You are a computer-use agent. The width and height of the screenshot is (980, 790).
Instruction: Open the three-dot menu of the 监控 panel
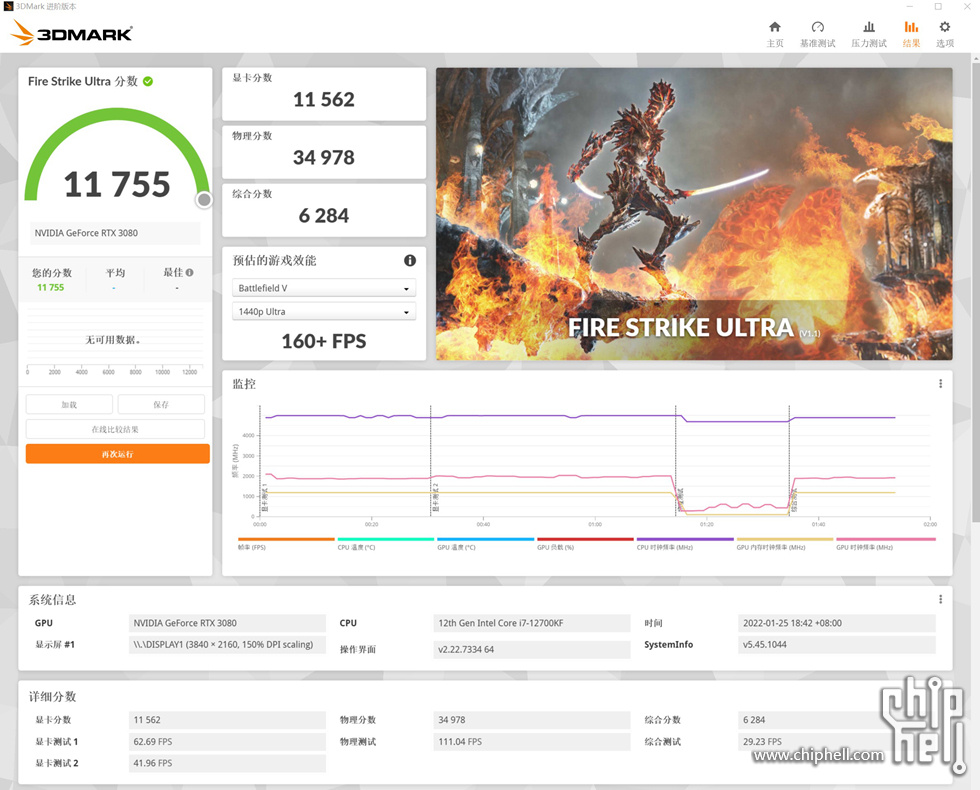940,384
